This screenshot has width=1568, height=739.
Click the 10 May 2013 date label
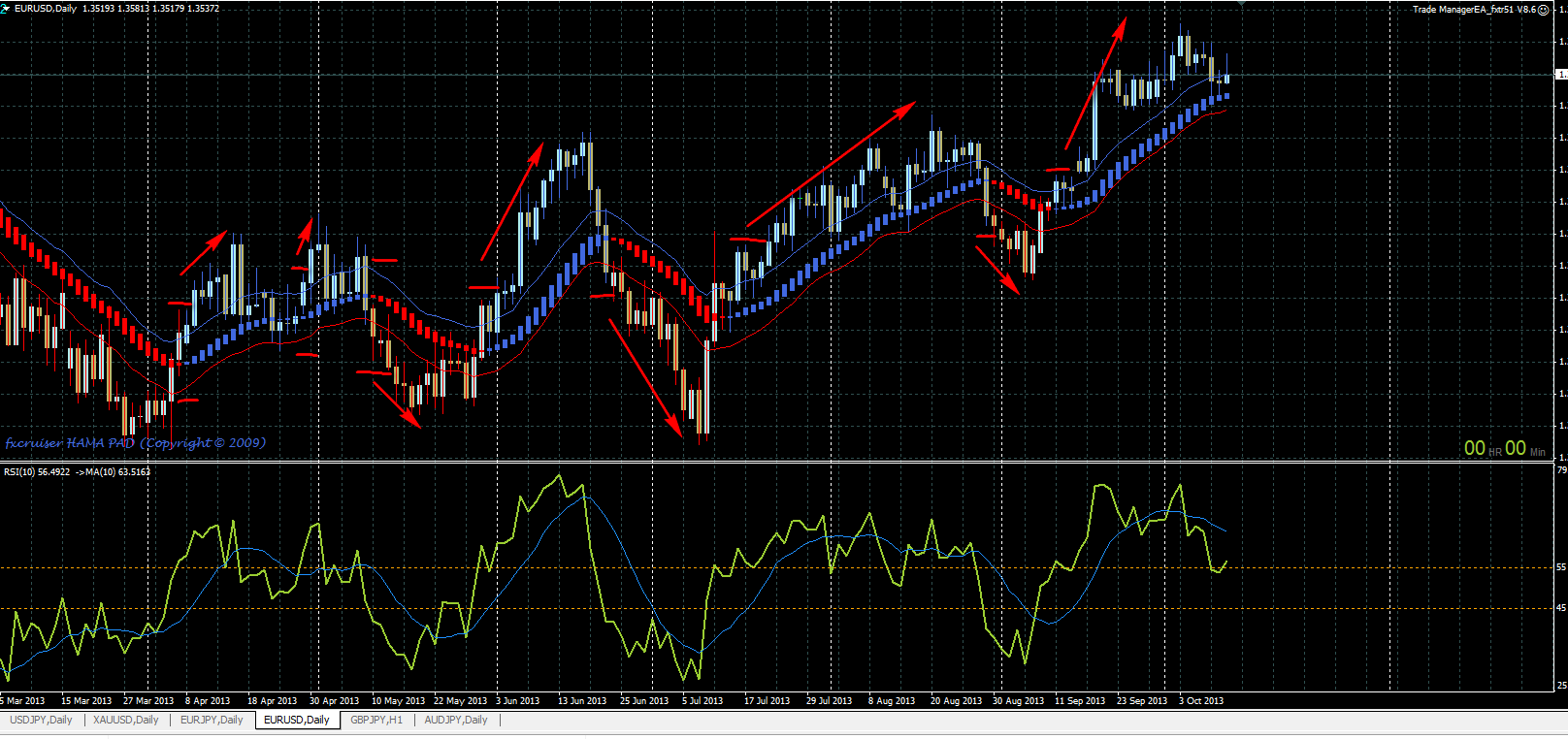pyautogui.click(x=399, y=701)
